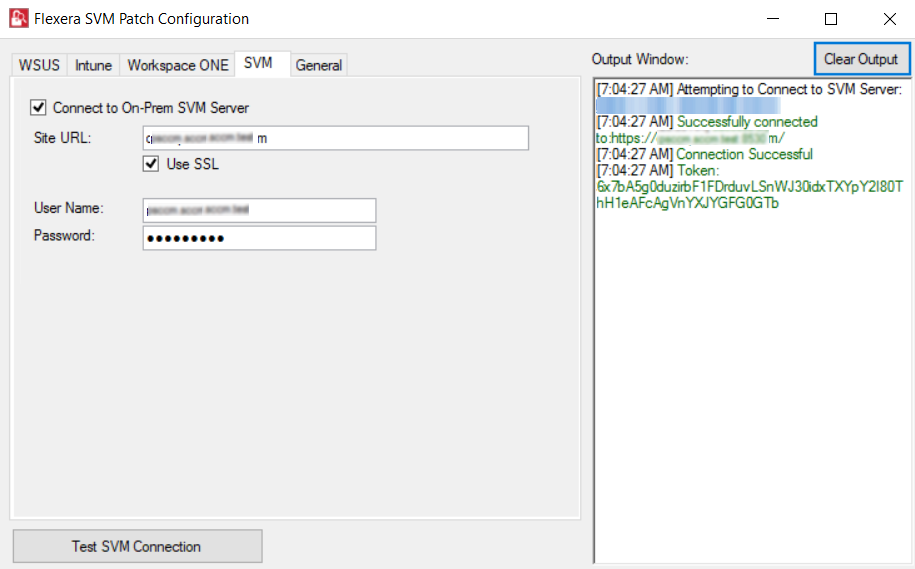This screenshot has width=915, height=569.
Task: Disable the Use SSL checkbox
Action: [151, 164]
